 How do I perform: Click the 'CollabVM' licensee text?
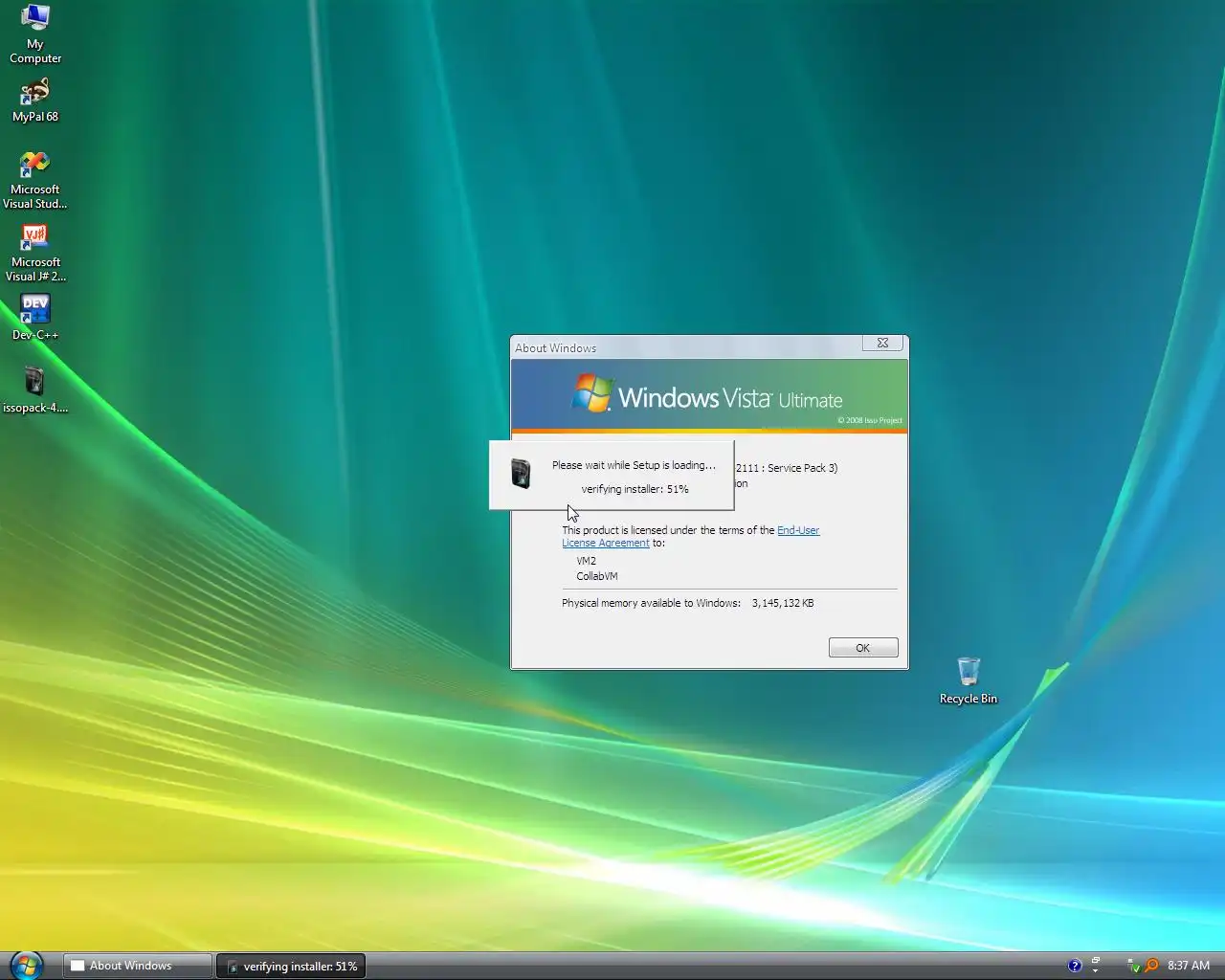point(597,576)
